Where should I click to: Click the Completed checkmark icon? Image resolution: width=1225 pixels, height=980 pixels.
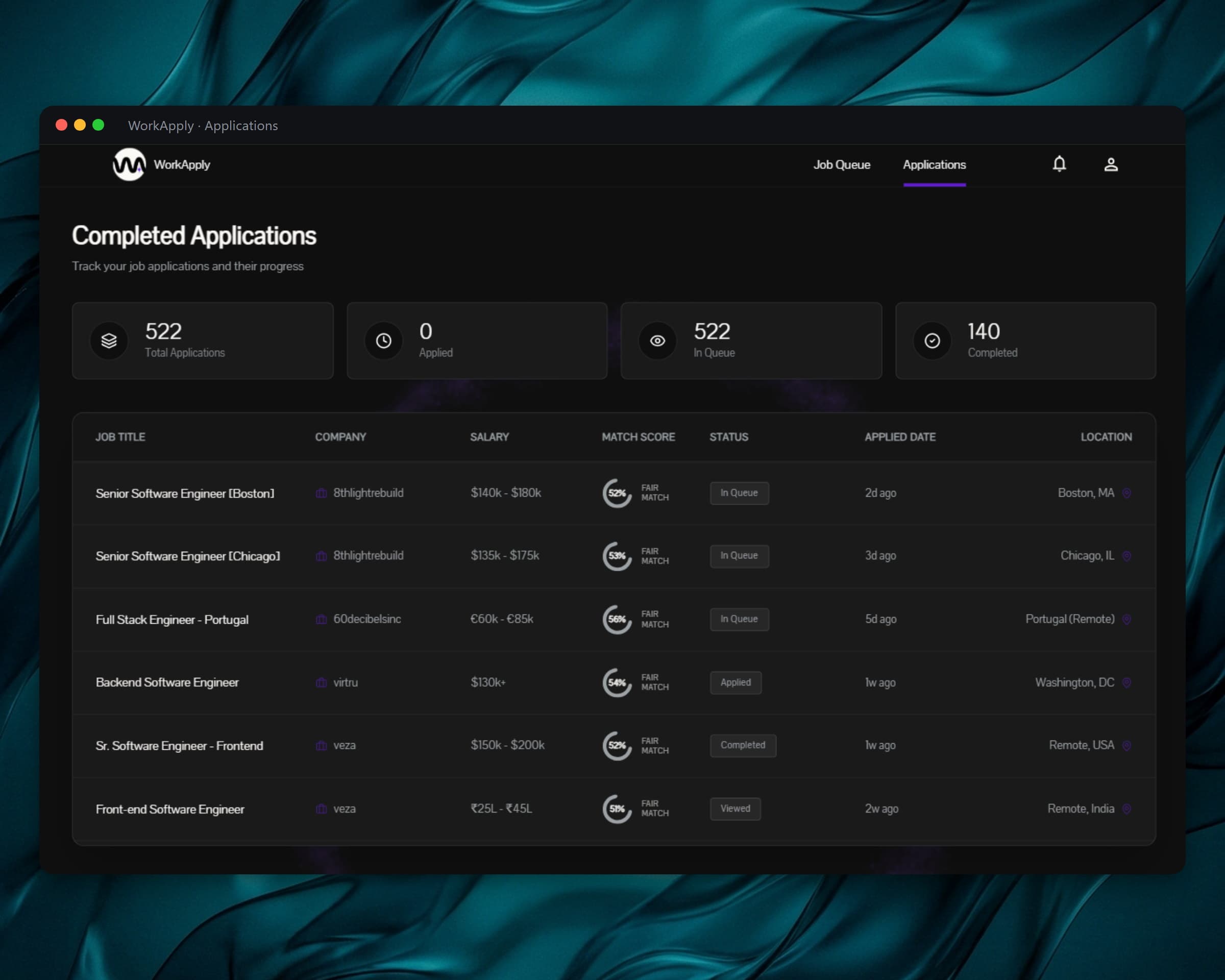tap(932, 341)
